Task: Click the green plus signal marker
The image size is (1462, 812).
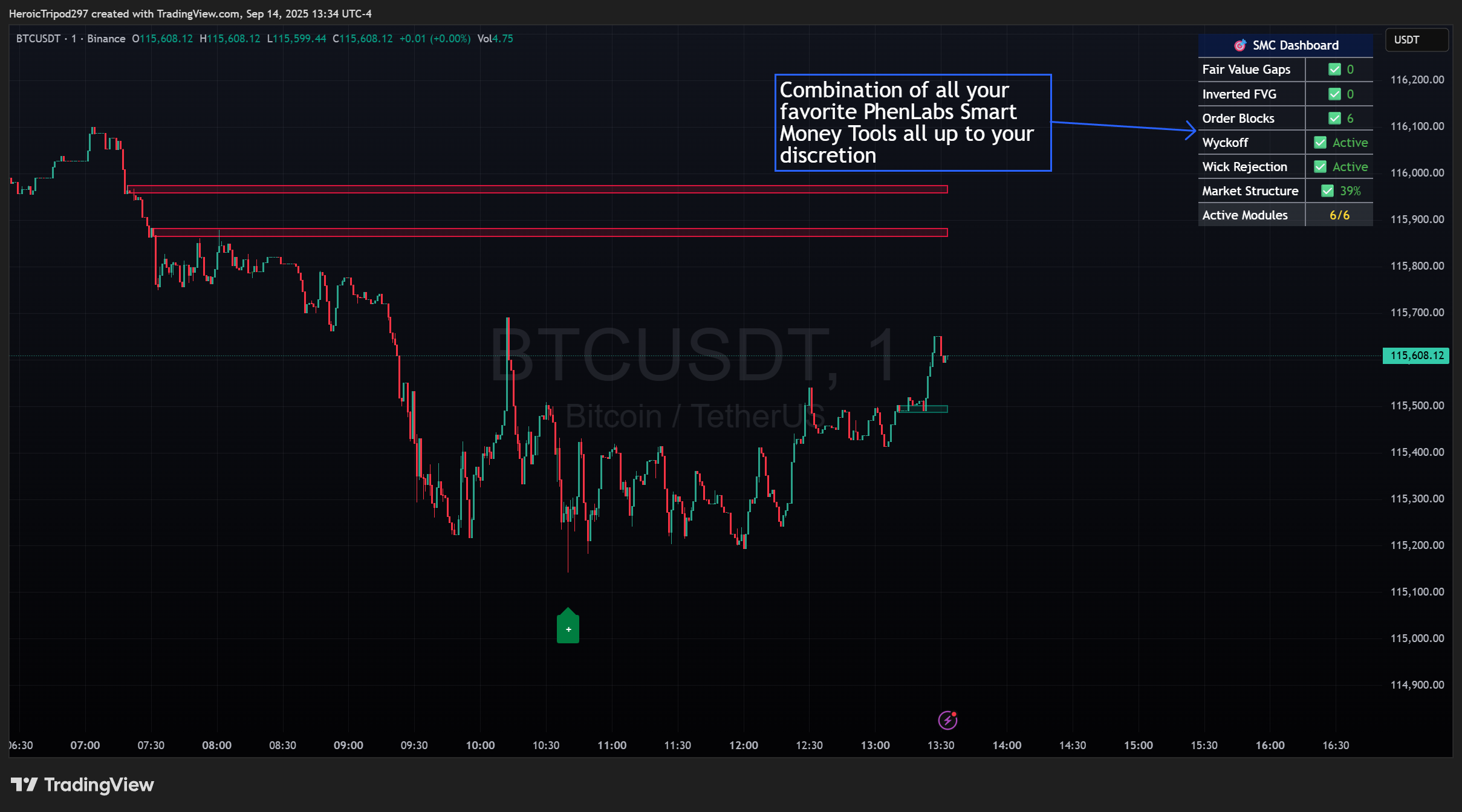Action: pyautogui.click(x=568, y=626)
